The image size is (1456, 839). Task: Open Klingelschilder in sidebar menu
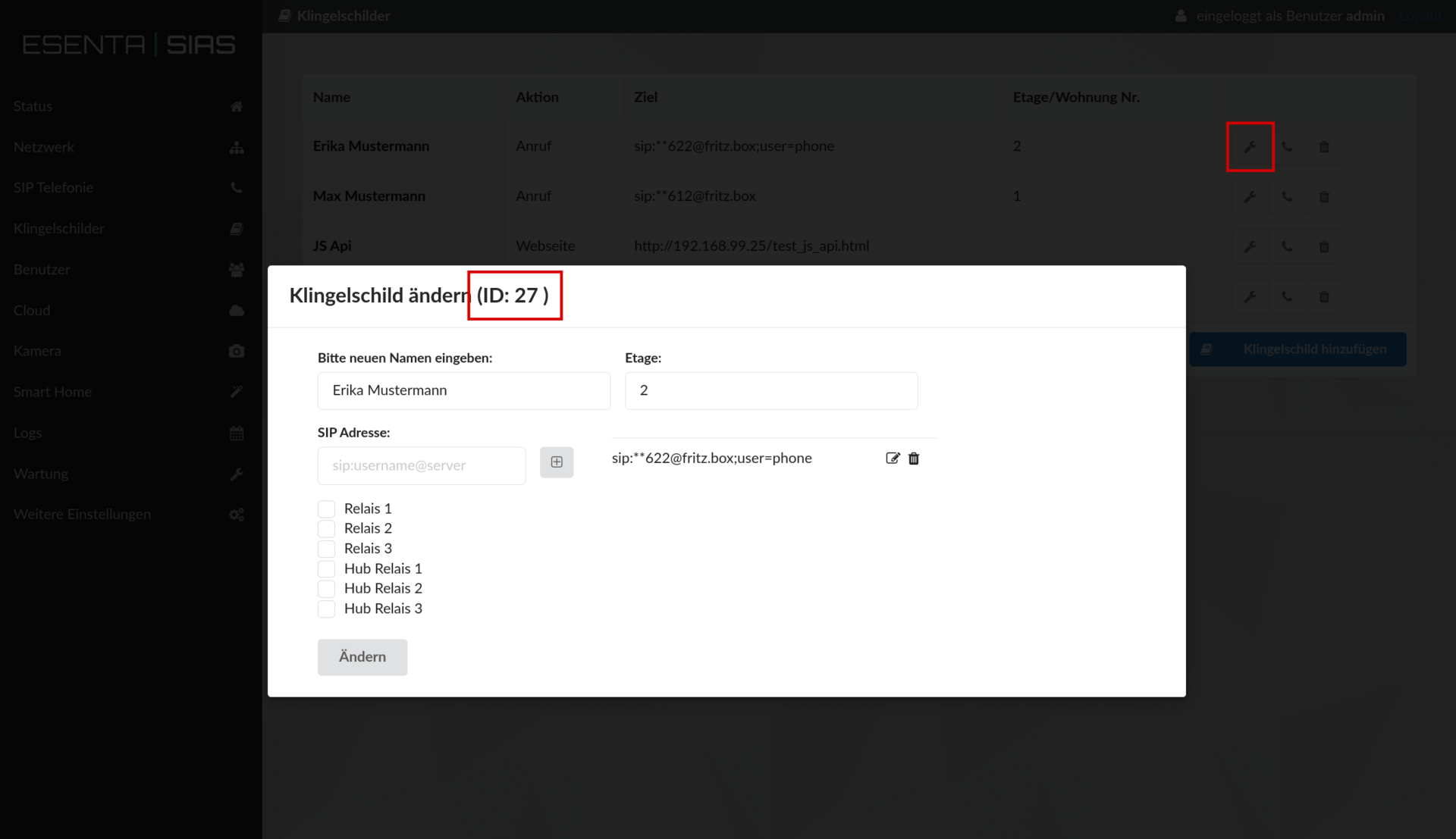coord(129,228)
